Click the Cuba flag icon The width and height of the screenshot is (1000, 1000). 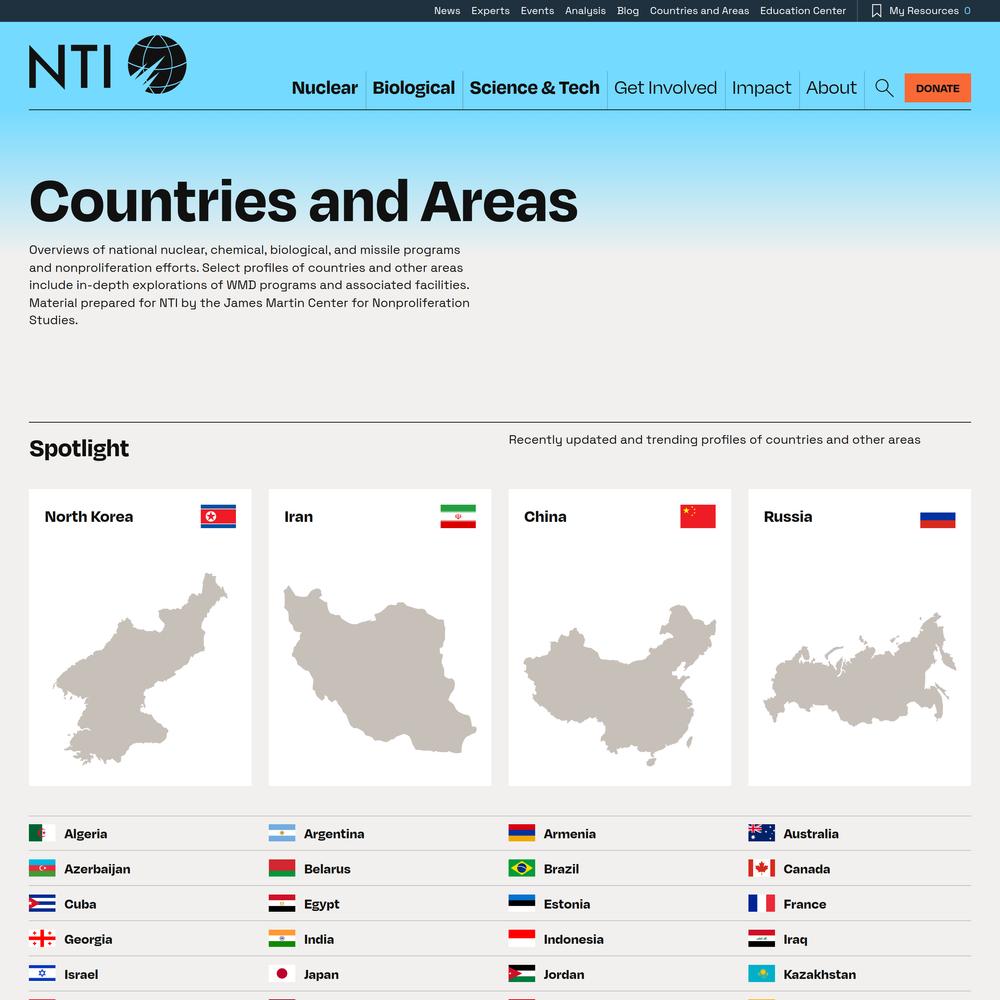coord(42,903)
